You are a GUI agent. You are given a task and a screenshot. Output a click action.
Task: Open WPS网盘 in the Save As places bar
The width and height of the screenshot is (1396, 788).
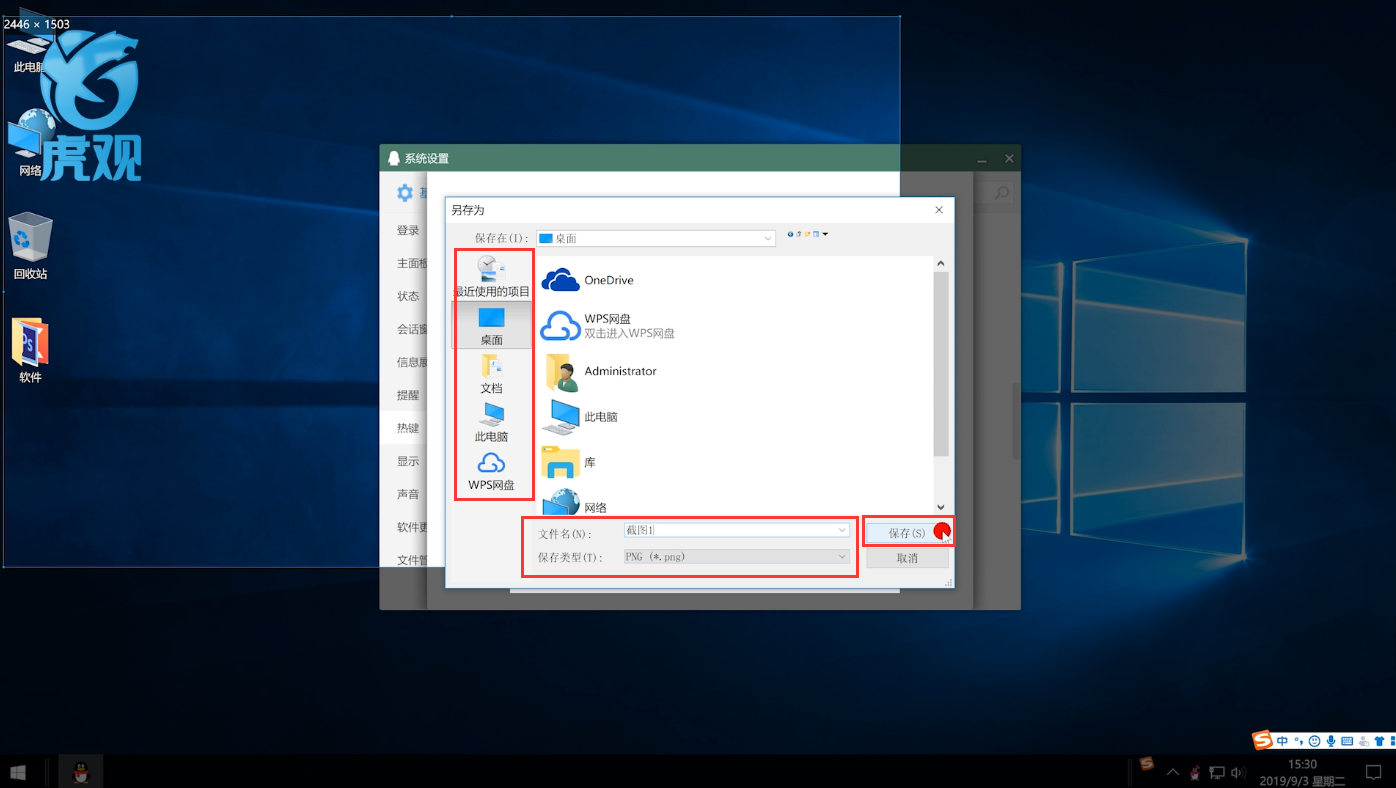(491, 471)
